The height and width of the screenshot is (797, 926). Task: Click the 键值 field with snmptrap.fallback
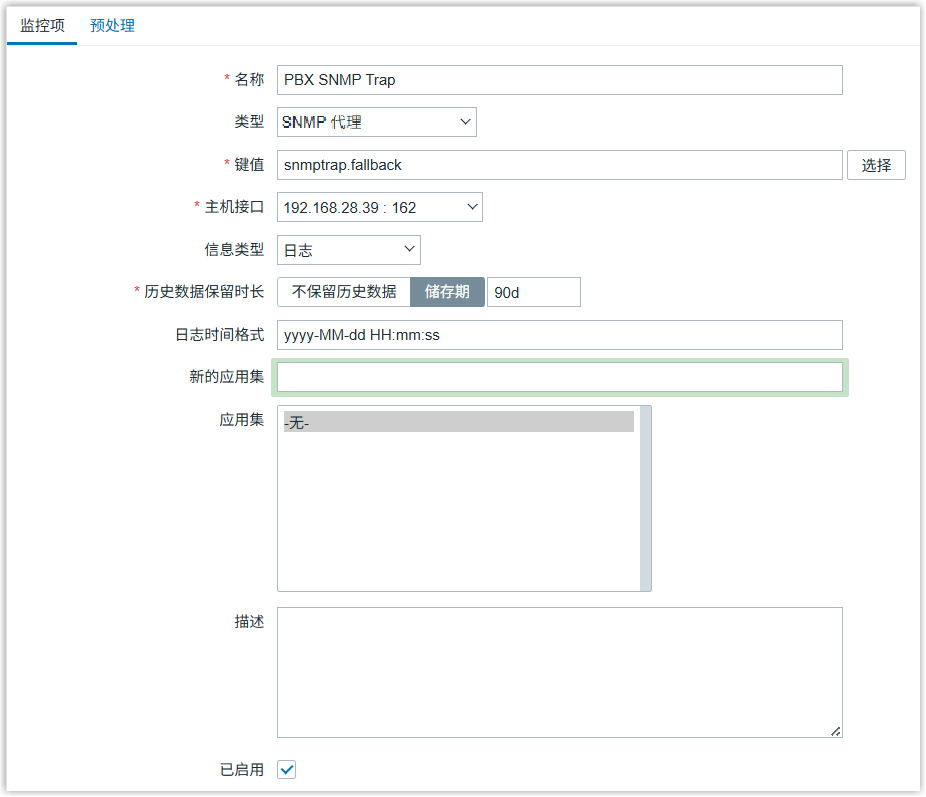[559, 165]
